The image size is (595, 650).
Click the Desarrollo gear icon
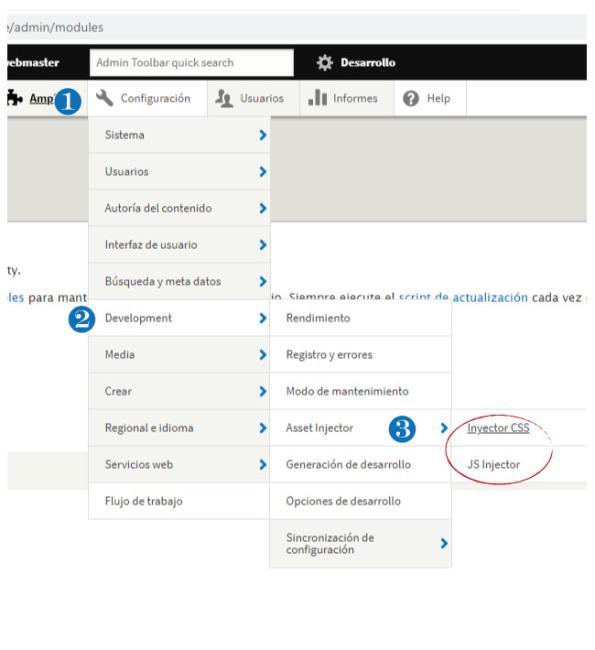pyautogui.click(x=325, y=63)
